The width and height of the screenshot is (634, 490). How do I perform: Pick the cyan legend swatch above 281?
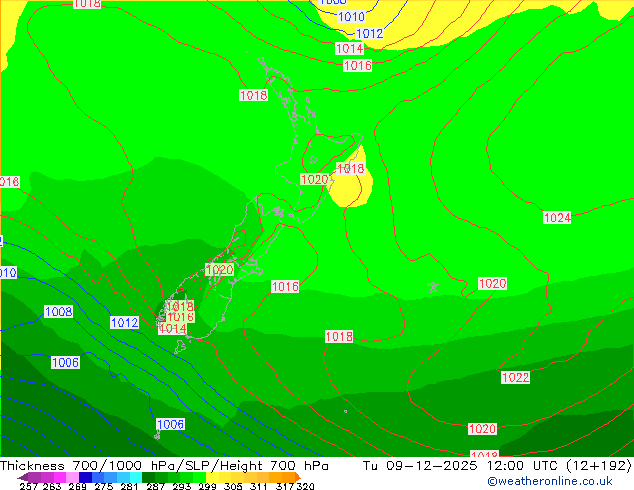point(136,477)
